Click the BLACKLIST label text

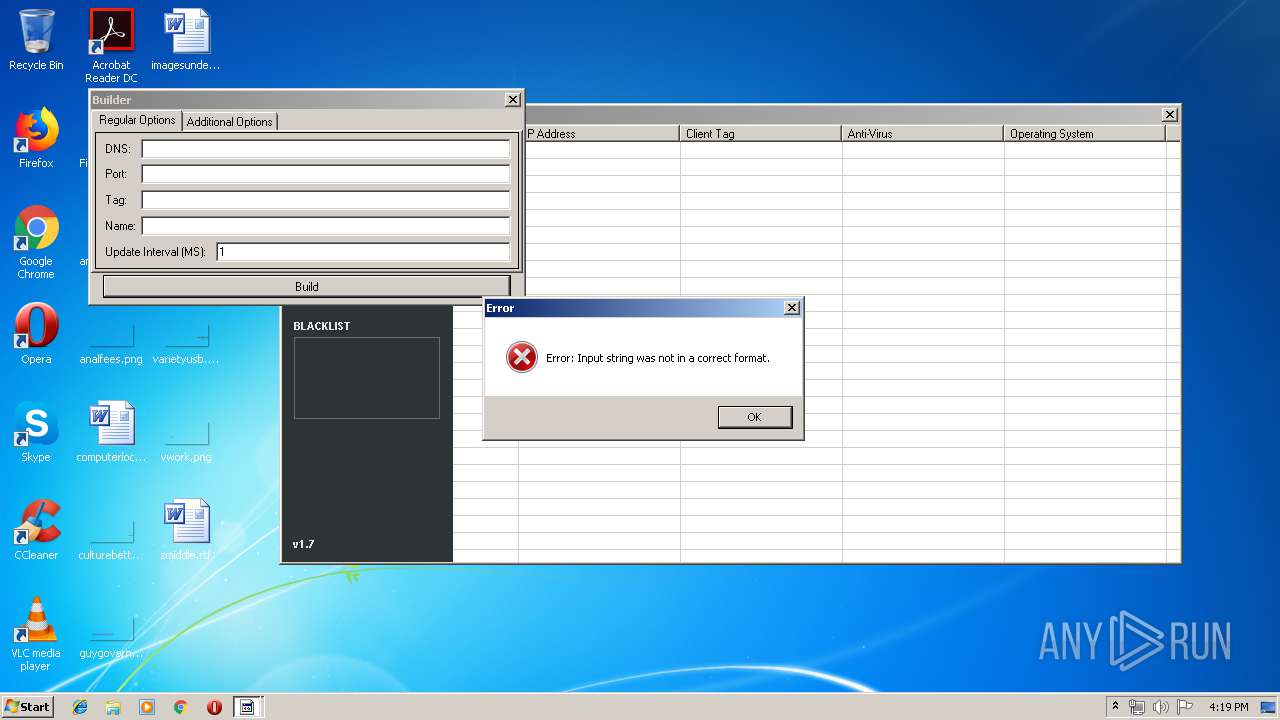tap(321, 326)
